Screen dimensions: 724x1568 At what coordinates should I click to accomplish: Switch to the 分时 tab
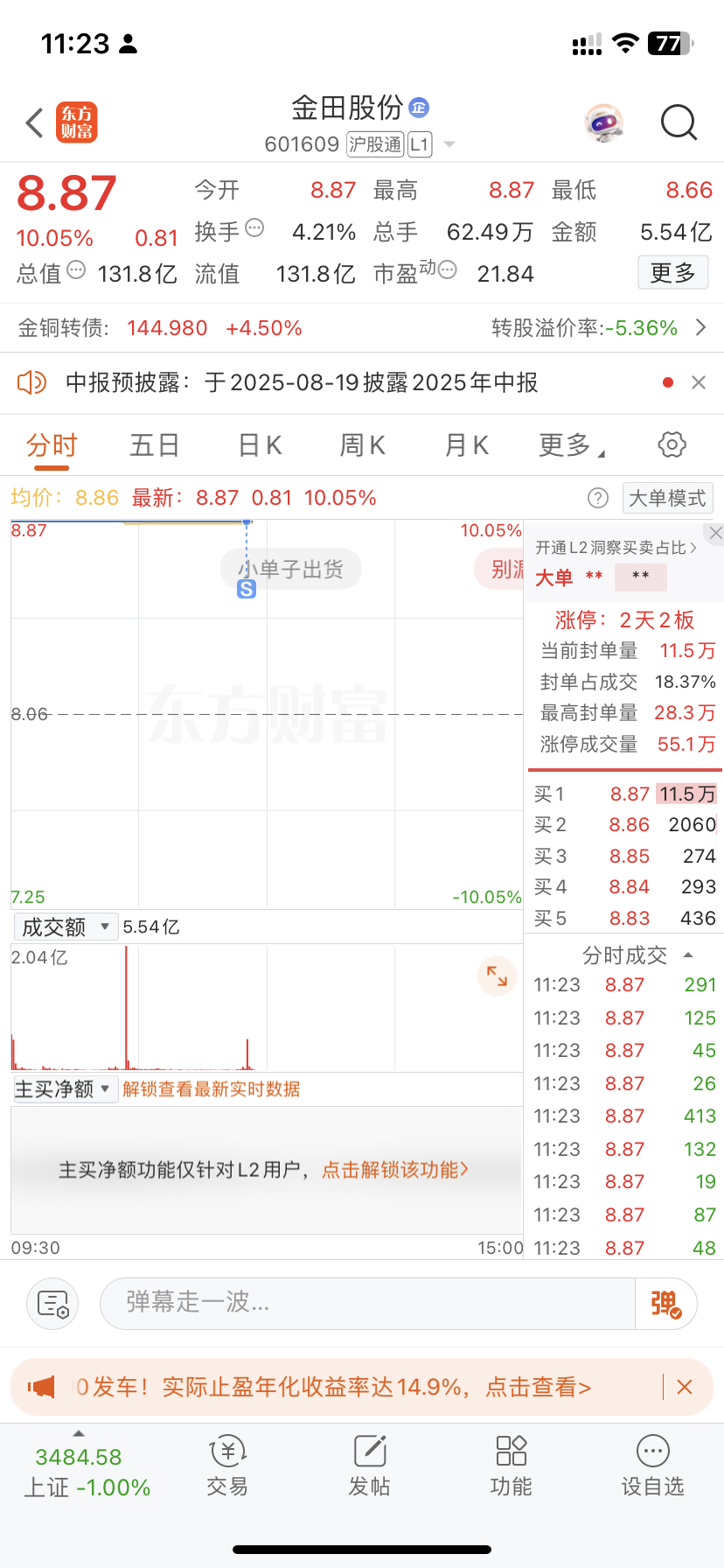pyautogui.click(x=52, y=445)
